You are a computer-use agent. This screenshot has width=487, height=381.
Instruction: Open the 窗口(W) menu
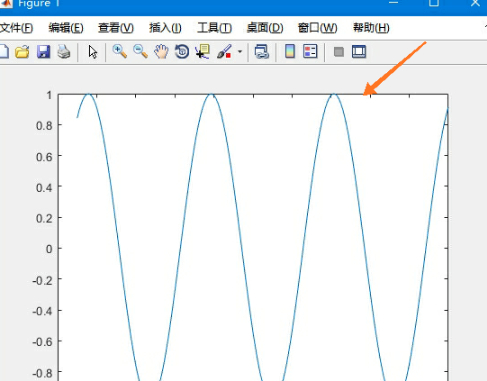point(317,28)
